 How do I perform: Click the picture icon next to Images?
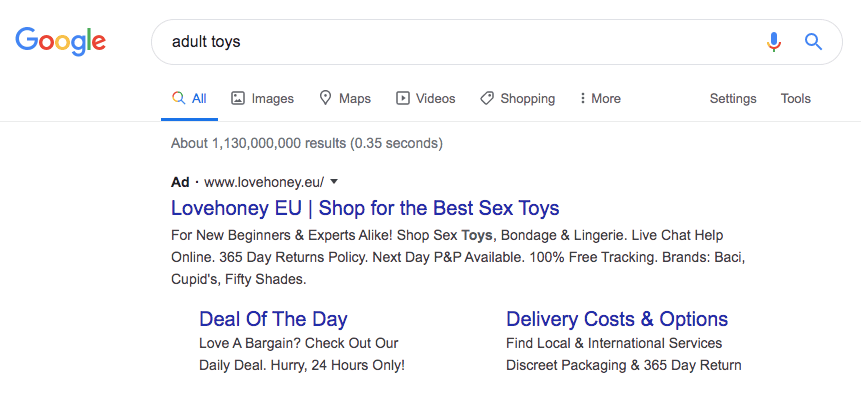click(x=238, y=98)
